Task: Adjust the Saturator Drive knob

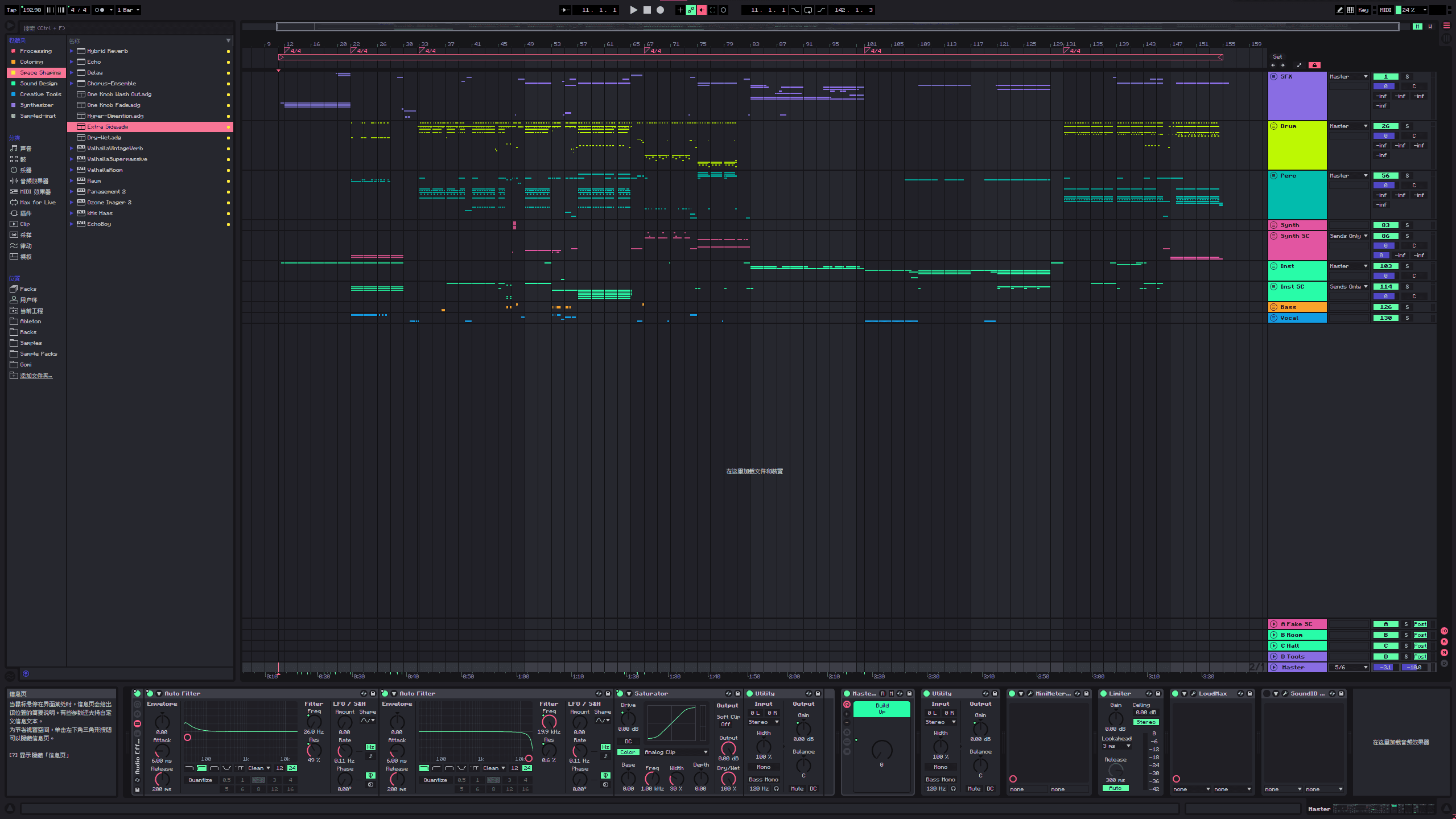Action: 628,718
